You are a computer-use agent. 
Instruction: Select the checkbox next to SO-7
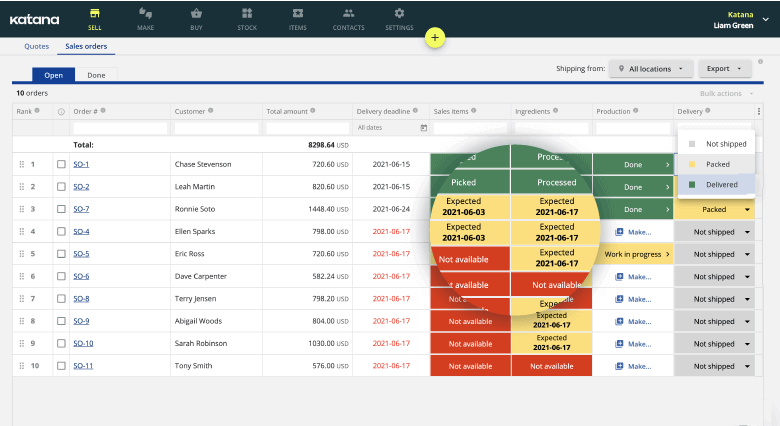coord(61,209)
